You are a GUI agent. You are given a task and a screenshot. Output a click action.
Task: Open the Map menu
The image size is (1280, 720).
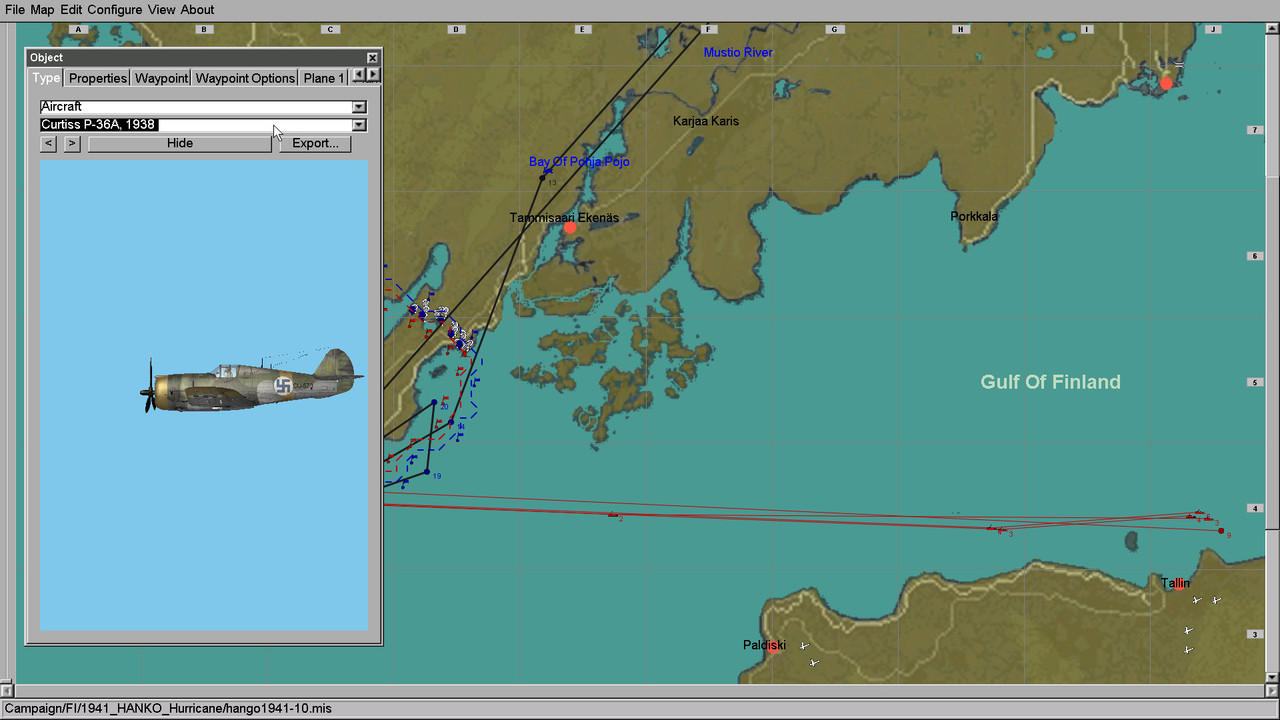pyautogui.click(x=42, y=10)
